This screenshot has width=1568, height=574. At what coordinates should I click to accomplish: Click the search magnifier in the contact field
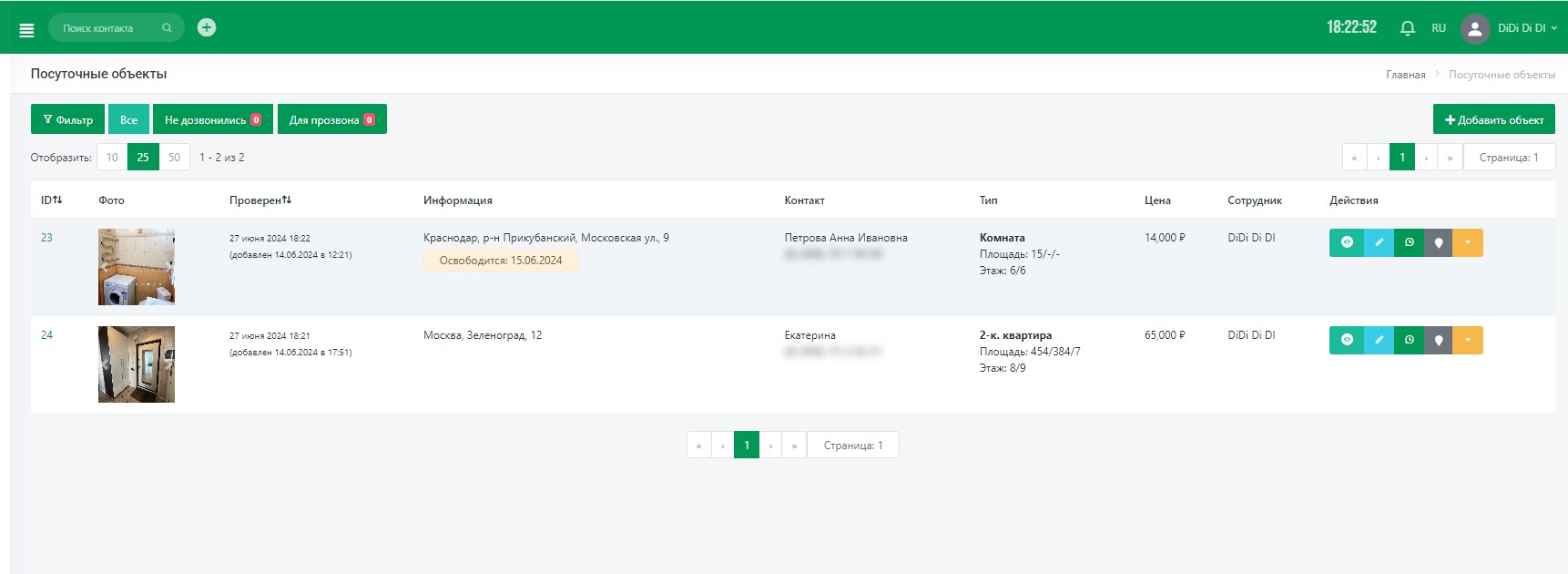tap(167, 28)
